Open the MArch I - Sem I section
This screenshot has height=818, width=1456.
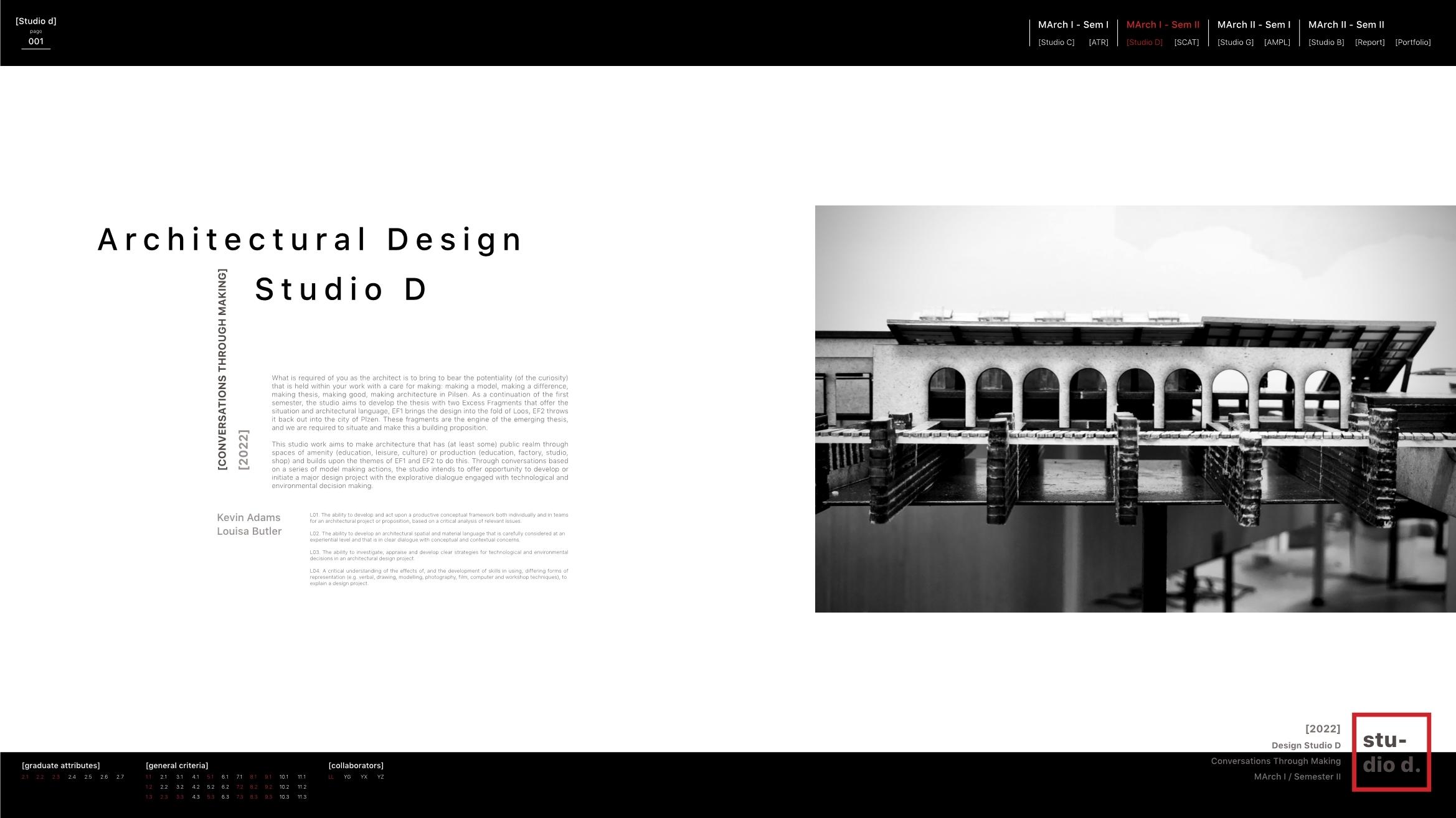1073,25
